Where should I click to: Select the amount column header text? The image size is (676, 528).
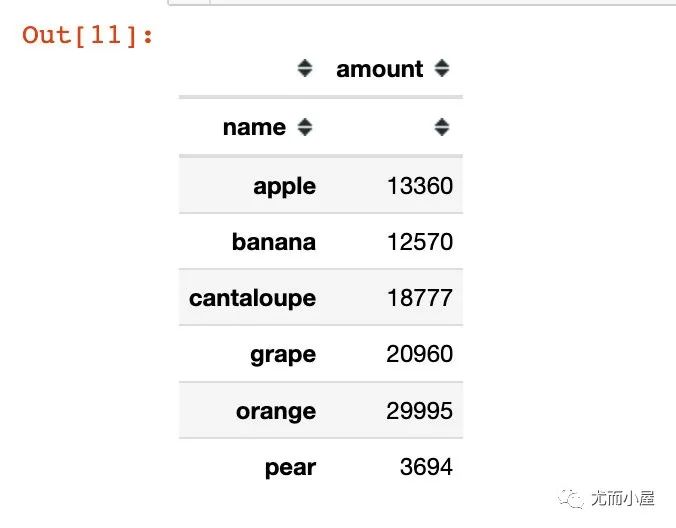coord(379,69)
